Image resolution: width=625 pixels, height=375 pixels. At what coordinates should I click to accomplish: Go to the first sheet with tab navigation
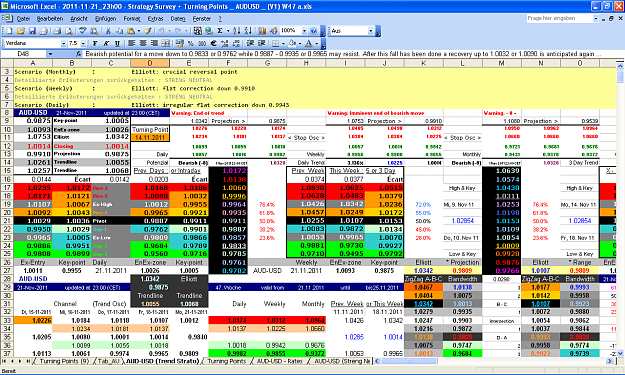[x=4, y=361]
